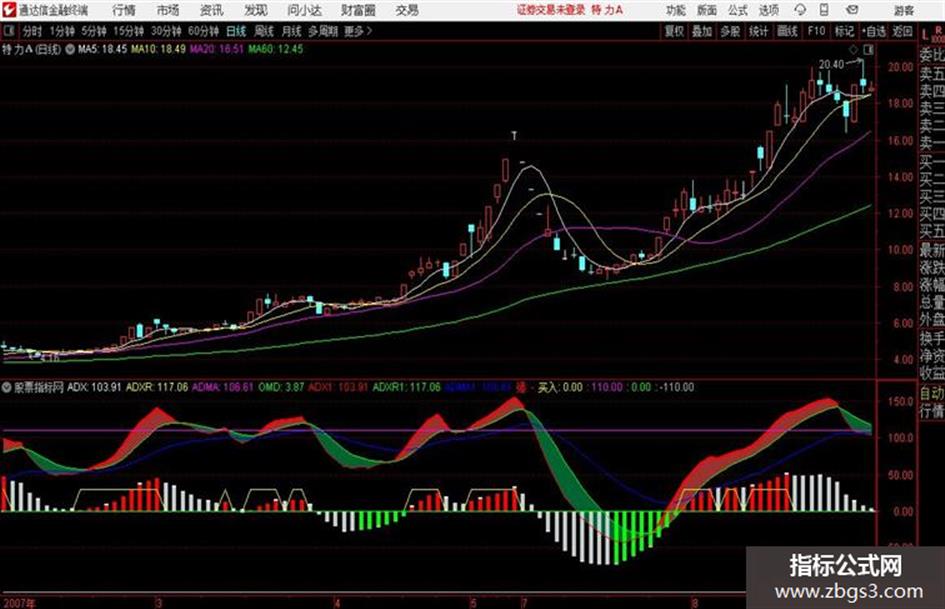Click the ADX: 103.91 indicator value
Image resolution: width=945 pixels, height=609 pixels.
(x=94, y=387)
